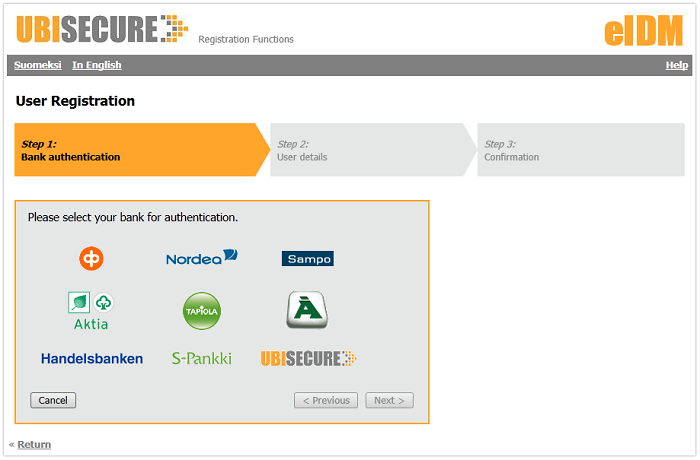Image resolution: width=700 pixels, height=460 pixels.
Task: Select the OP bank orange logo
Action: coord(92,258)
